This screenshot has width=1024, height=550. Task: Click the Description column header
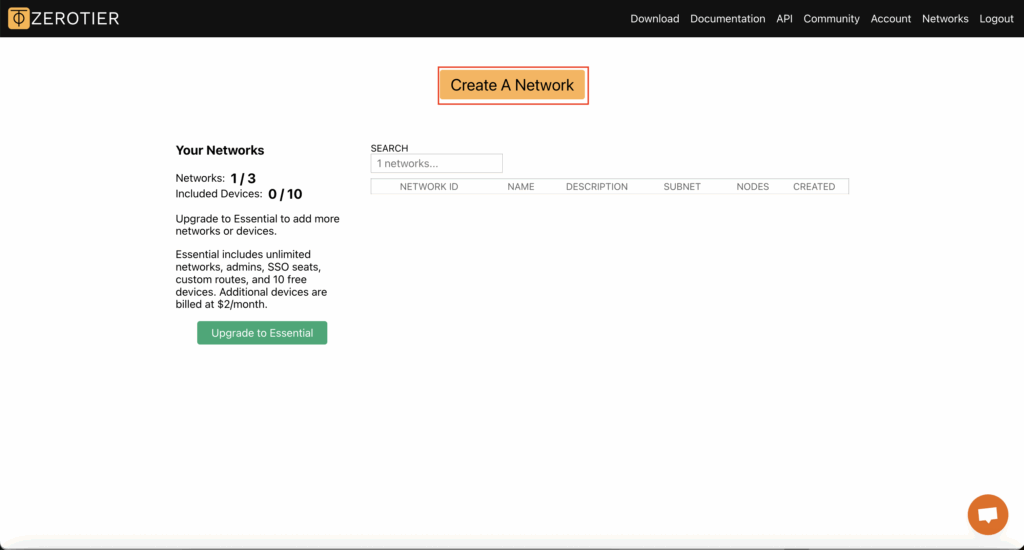point(596,187)
